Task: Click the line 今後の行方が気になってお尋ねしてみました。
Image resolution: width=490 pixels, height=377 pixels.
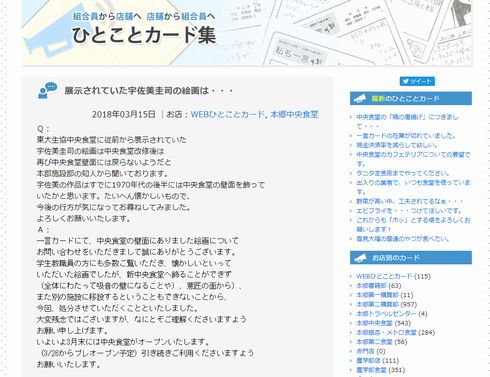Action: click(114, 207)
